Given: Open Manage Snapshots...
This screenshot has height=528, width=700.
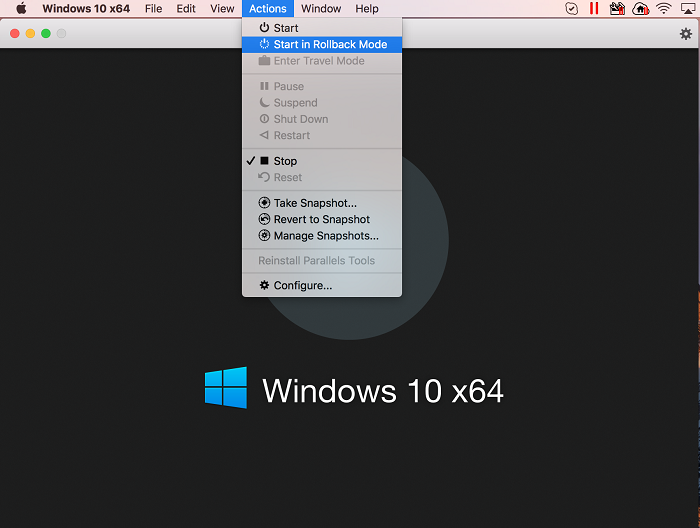Looking at the screenshot, I should click(325, 236).
